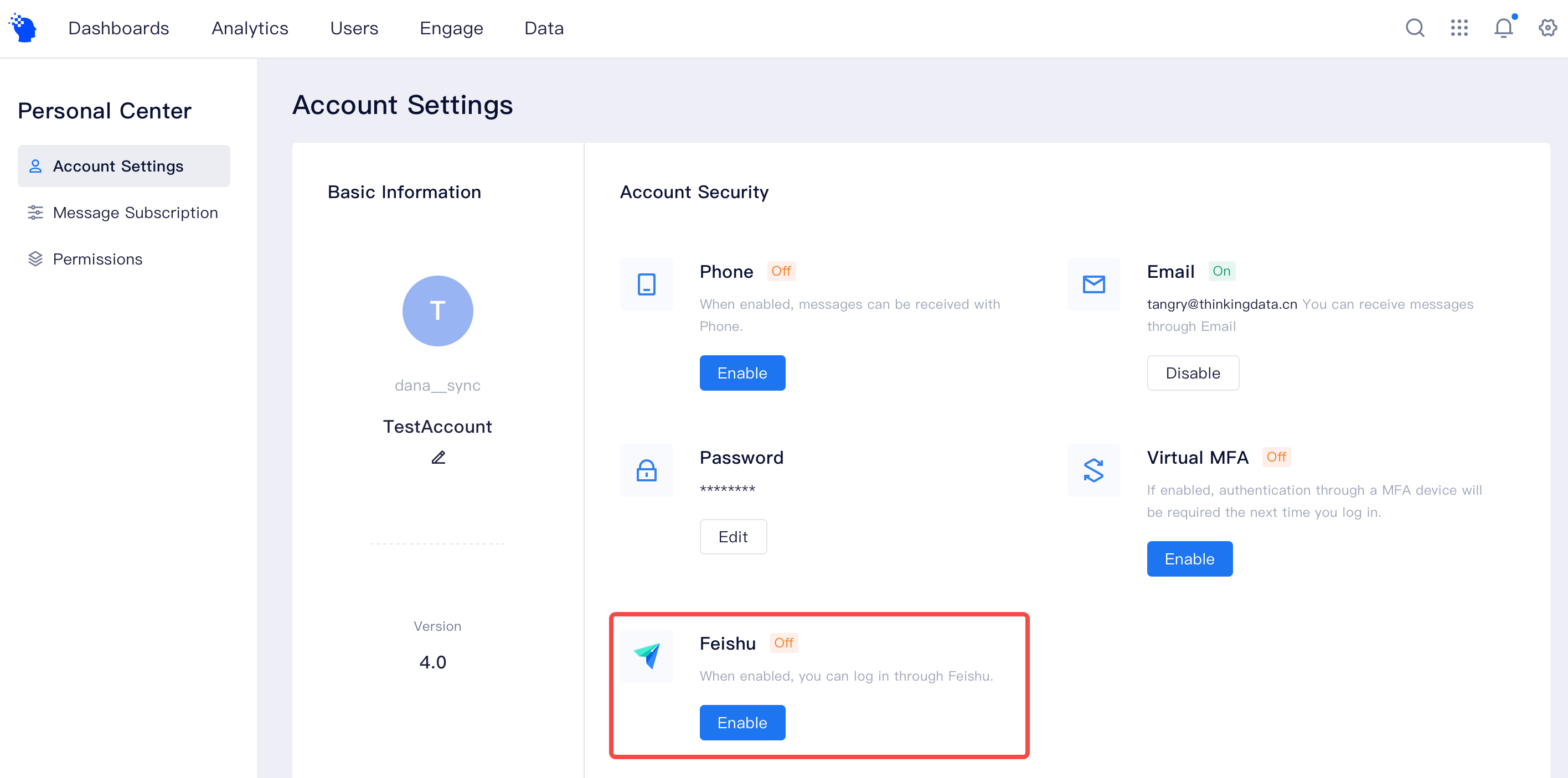1568x778 pixels.
Task: Open the apps grid icon
Action: tap(1458, 28)
